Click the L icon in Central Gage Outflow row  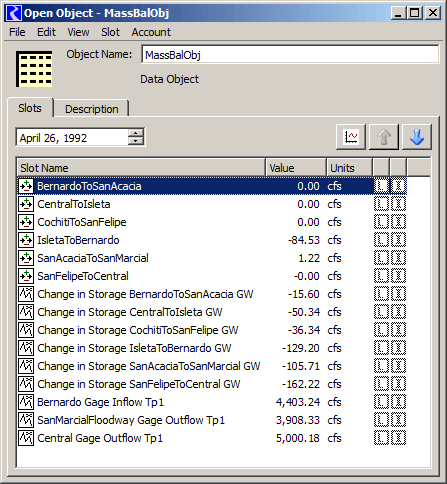[381, 438]
